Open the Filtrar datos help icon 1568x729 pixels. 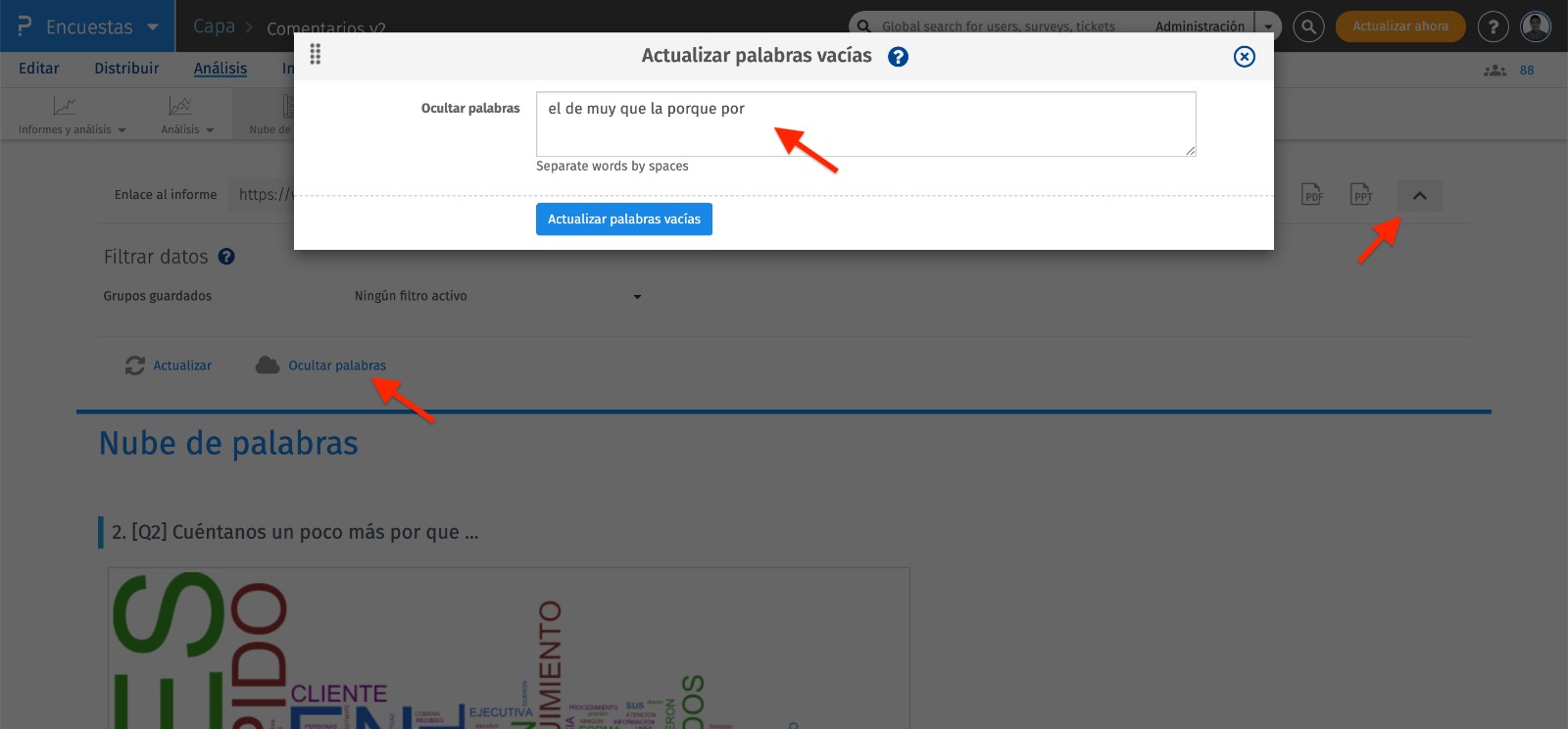pos(226,257)
